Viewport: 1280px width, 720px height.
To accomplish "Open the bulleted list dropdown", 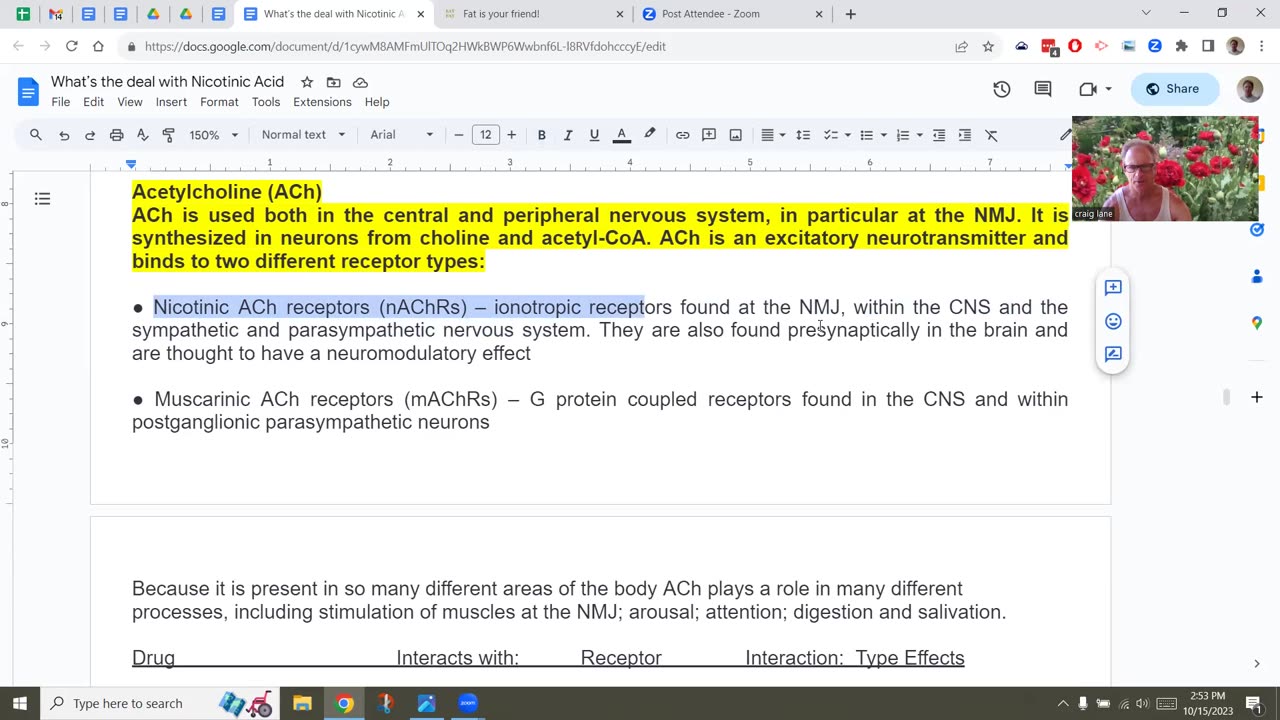I will pos(872,135).
